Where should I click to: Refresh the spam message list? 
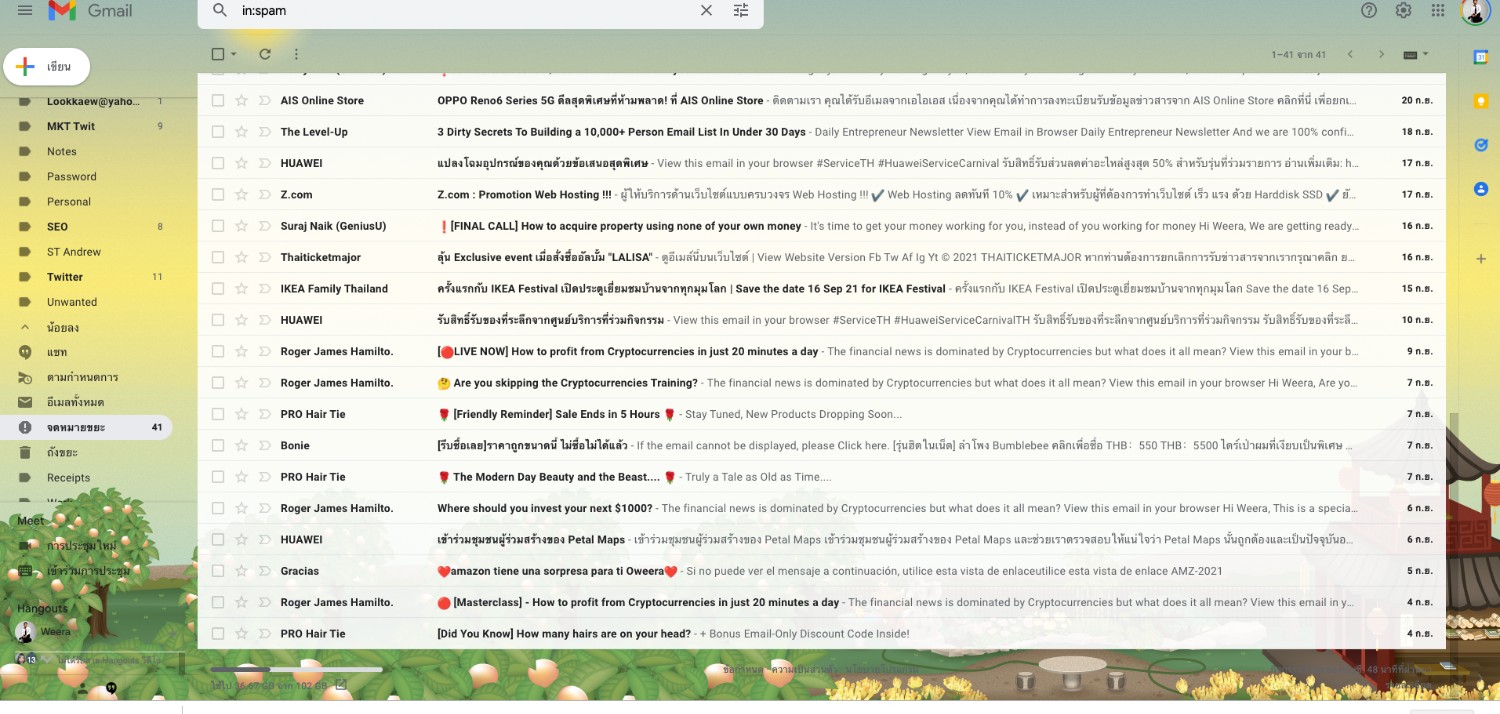(x=265, y=54)
